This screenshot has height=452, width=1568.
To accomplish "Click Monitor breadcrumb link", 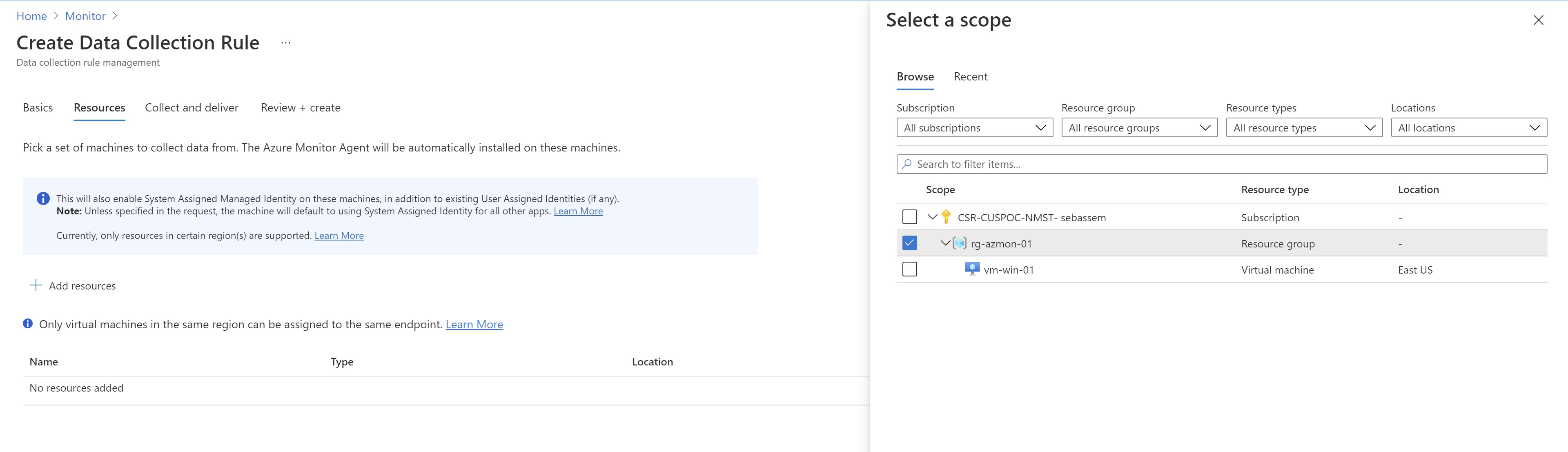I will tap(85, 16).
